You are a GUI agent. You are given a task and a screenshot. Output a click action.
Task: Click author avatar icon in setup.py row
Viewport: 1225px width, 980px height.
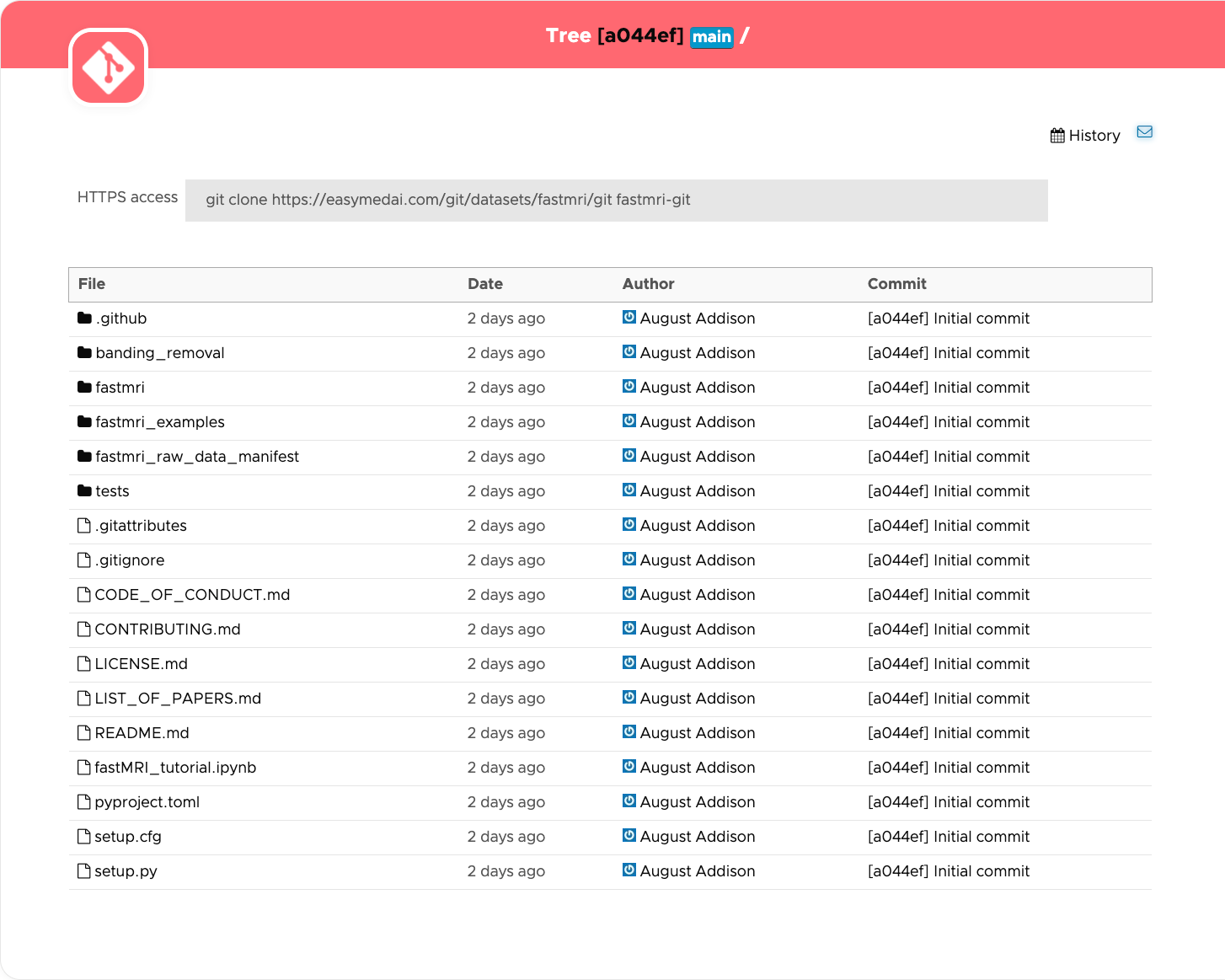tap(629, 870)
